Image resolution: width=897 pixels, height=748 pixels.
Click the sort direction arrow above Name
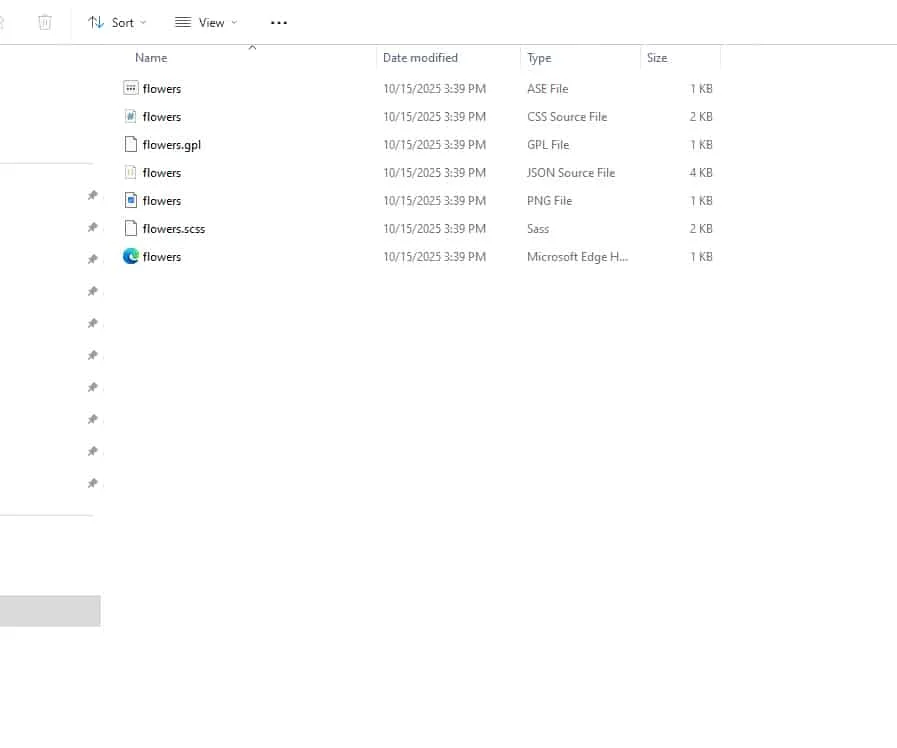[252, 47]
